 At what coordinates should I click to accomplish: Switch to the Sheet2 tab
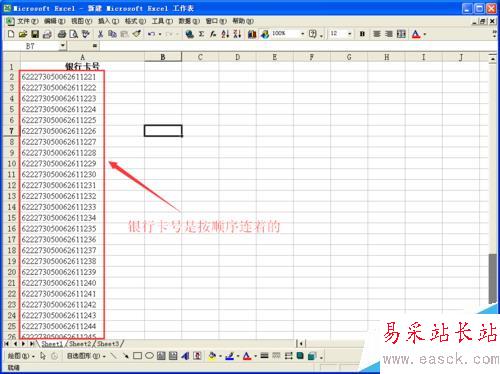tap(80, 343)
